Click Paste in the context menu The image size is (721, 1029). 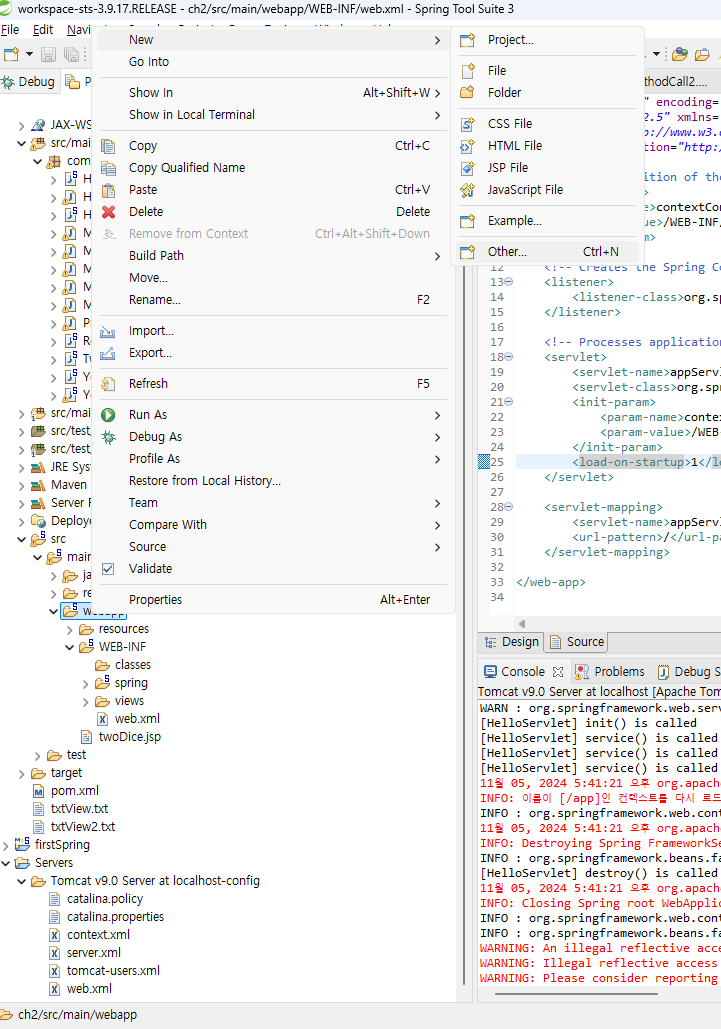pyautogui.click(x=272, y=190)
